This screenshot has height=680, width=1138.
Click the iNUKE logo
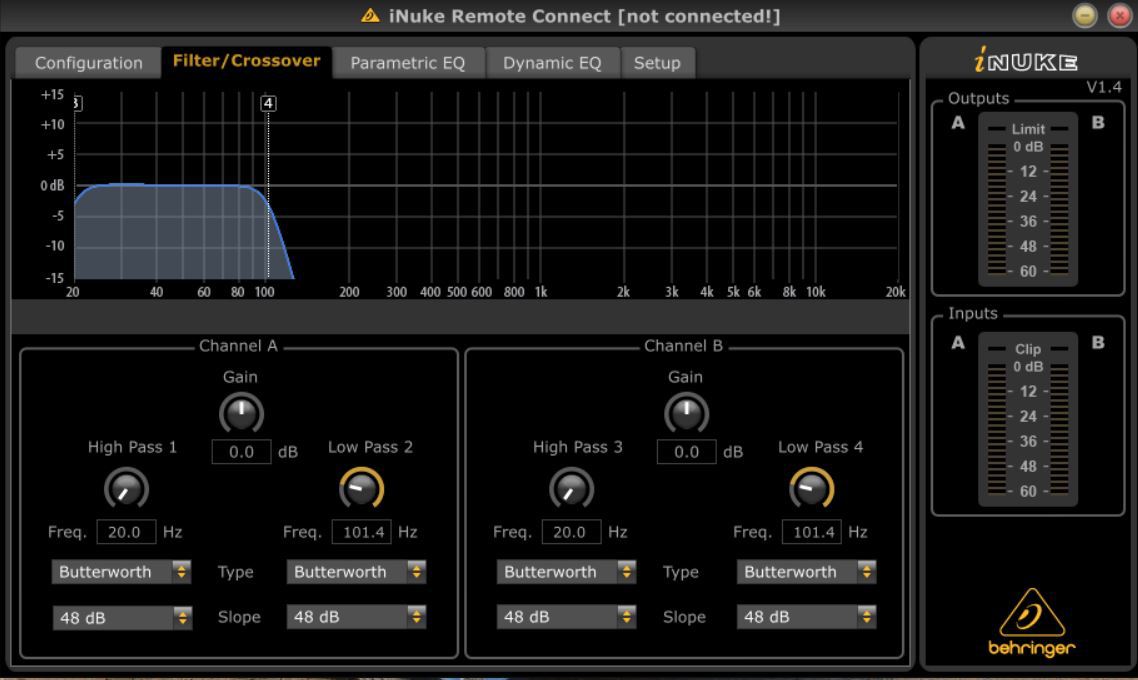(1025, 61)
